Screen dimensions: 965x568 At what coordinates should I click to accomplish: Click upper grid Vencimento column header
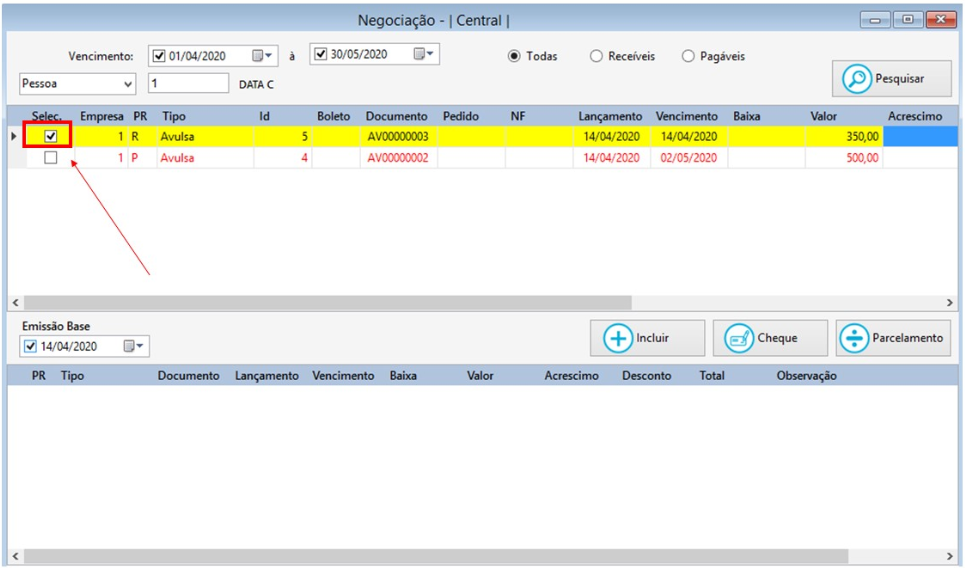point(687,116)
